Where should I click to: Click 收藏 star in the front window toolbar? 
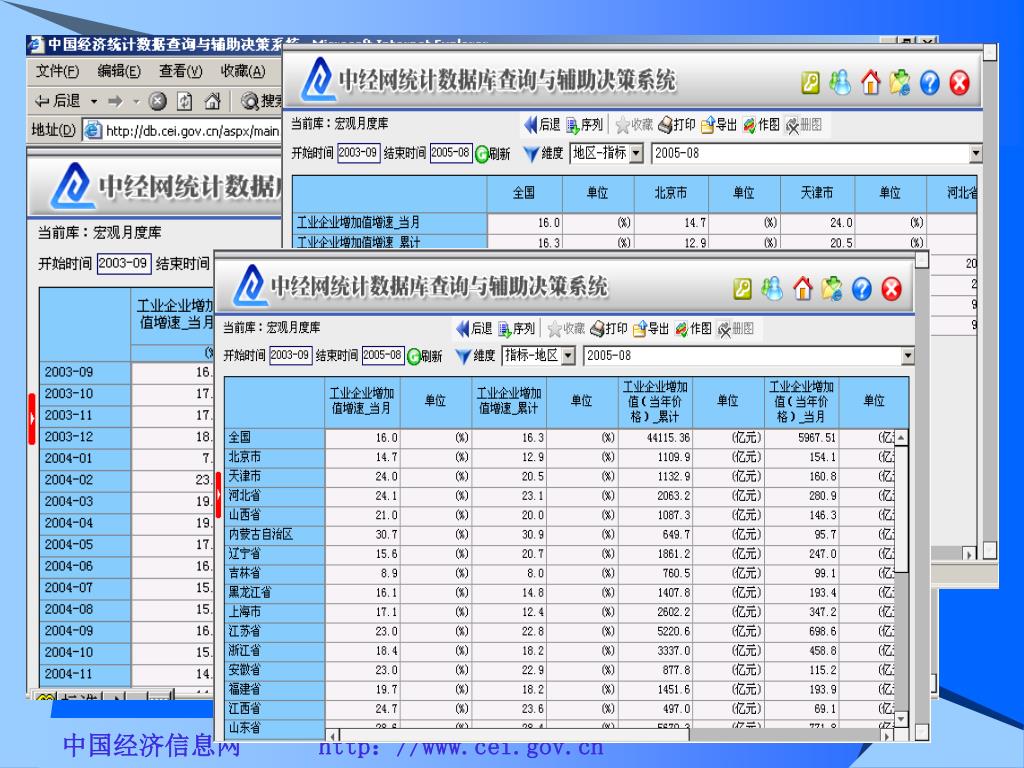point(566,328)
